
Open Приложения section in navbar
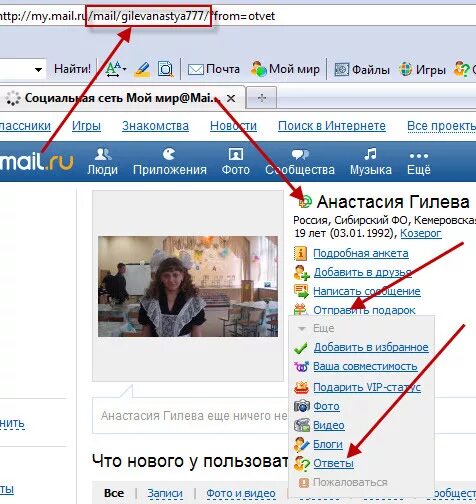coord(170,162)
